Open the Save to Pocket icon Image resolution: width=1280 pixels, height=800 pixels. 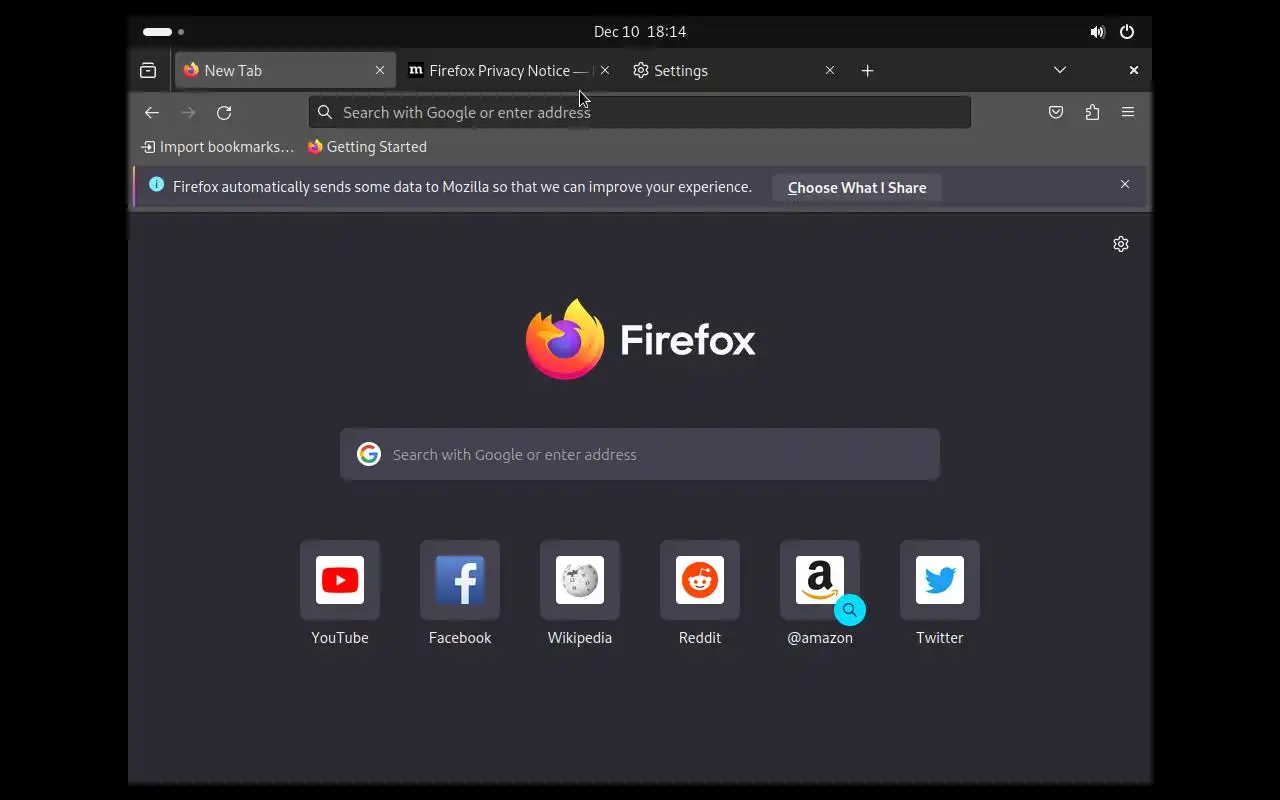click(1056, 112)
